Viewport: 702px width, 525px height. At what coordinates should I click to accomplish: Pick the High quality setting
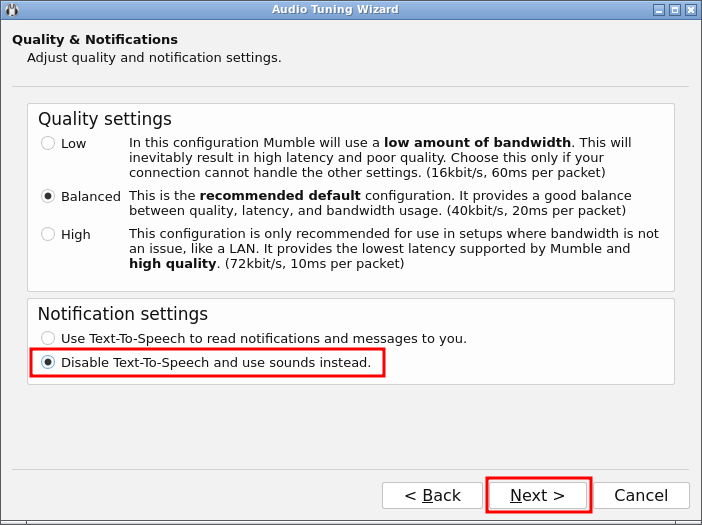[x=48, y=234]
